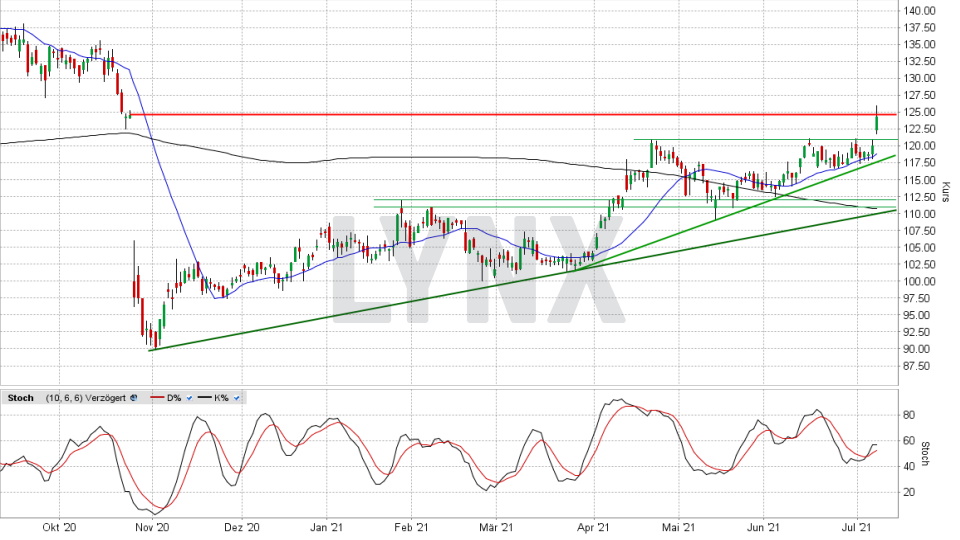Click the 20 stochastic axis label

909,492
